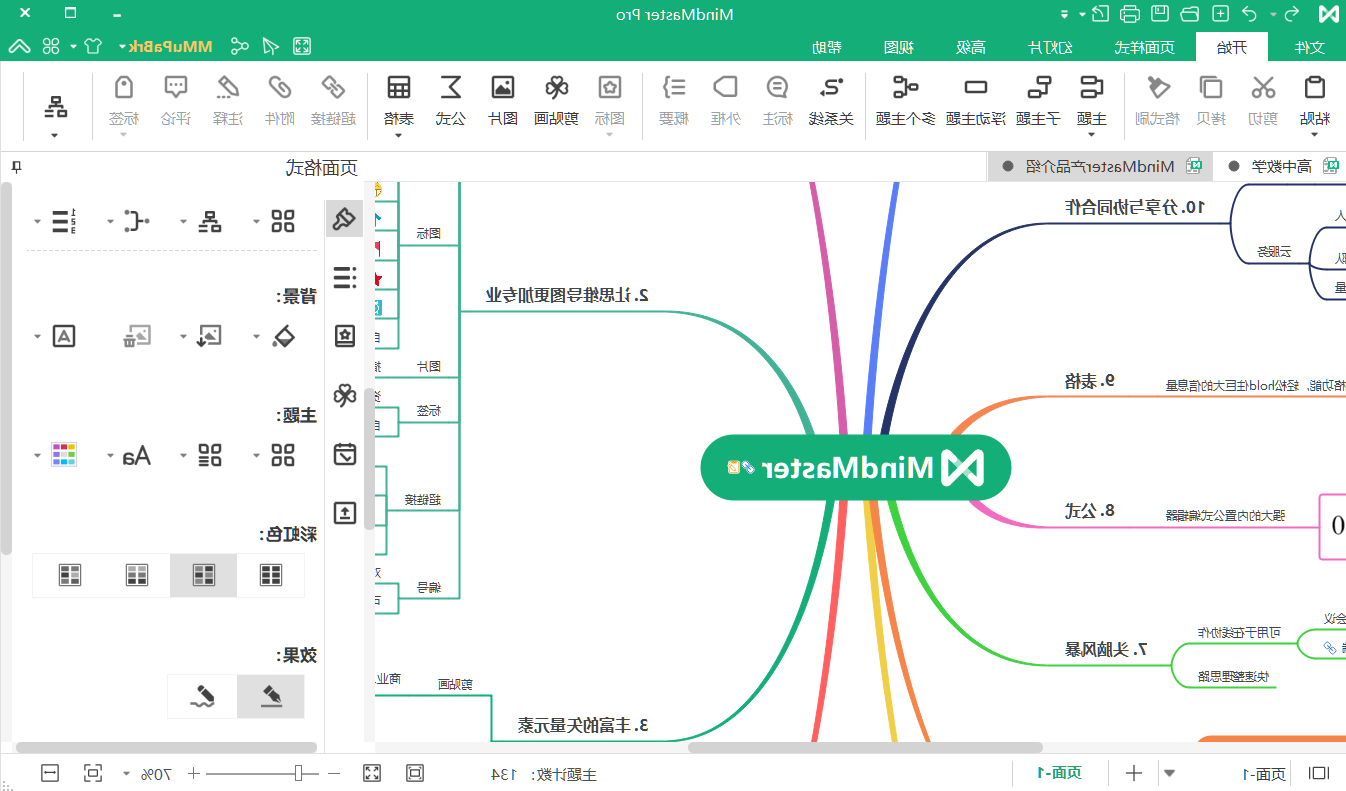
Task: Switch to the 高级 advanced tab
Action: click(972, 47)
